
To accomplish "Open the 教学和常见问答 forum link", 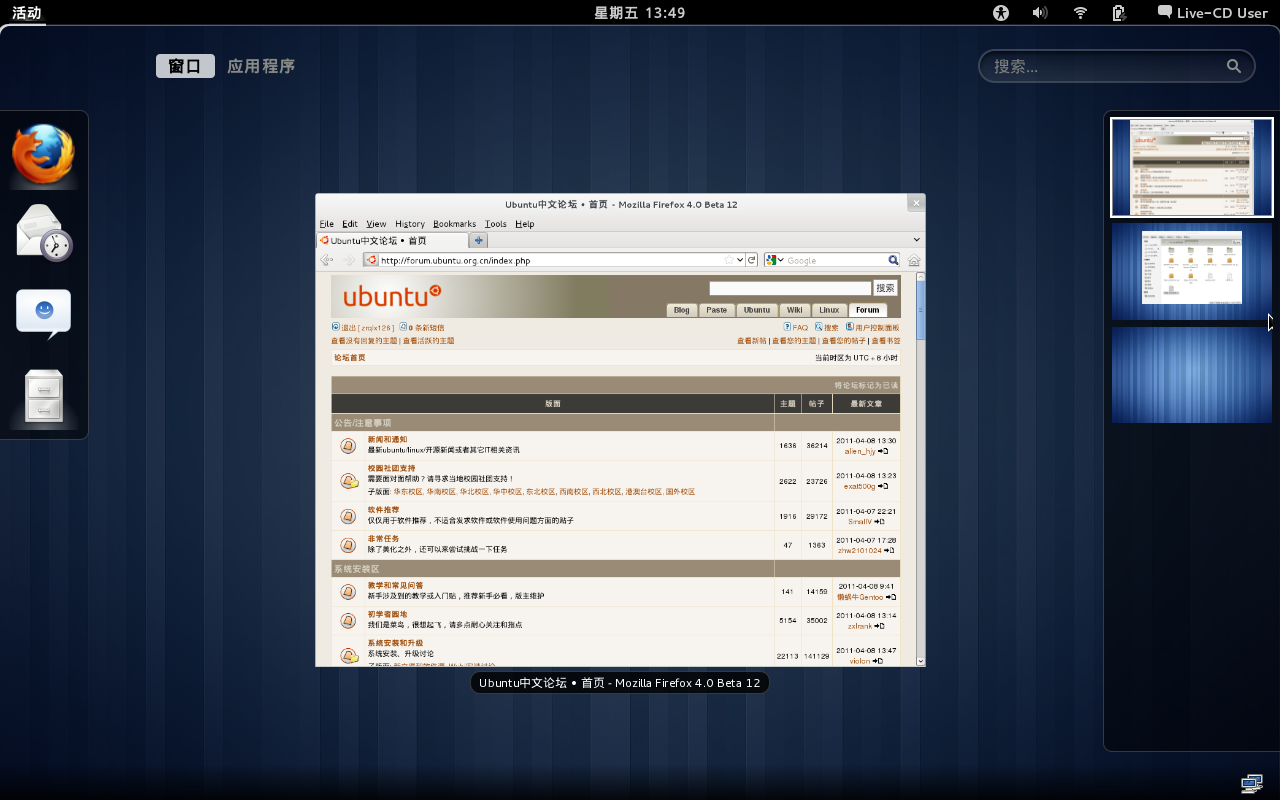I will pyautogui.click(x=395, y=586).
